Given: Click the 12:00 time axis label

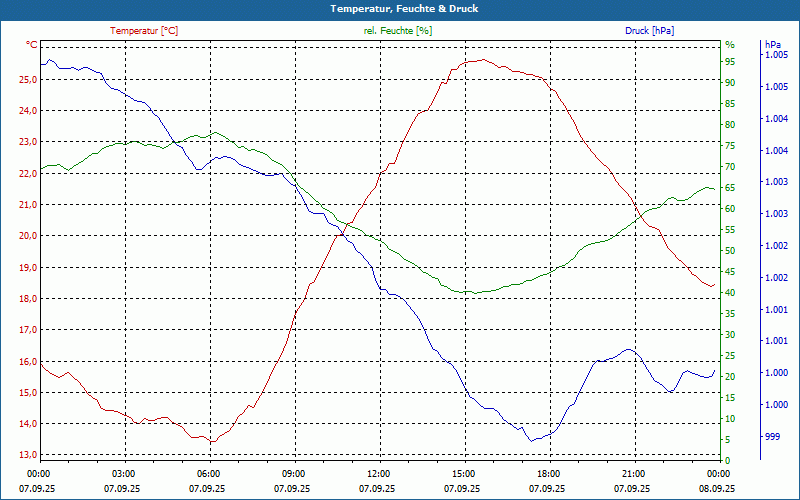Looking at the screenshot, I should 378,474.
